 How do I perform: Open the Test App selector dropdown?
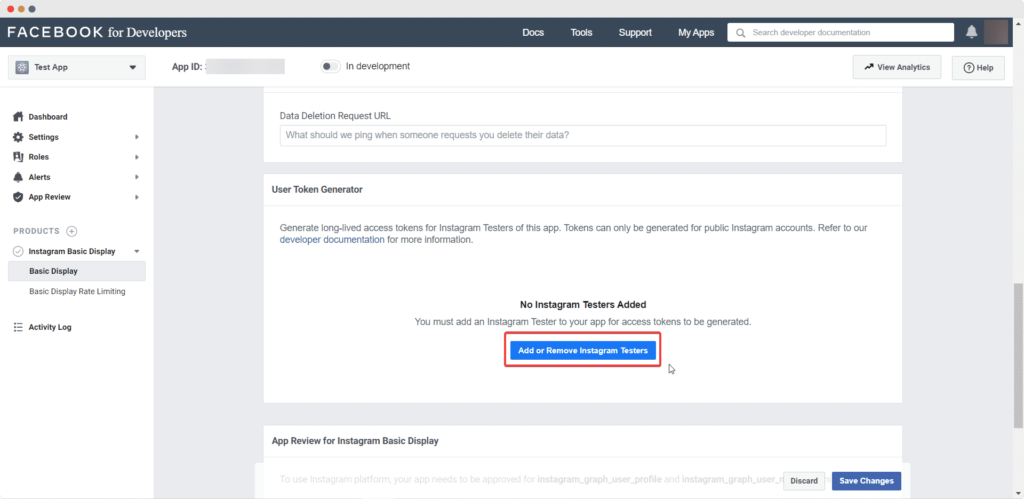tap(77, 67)
